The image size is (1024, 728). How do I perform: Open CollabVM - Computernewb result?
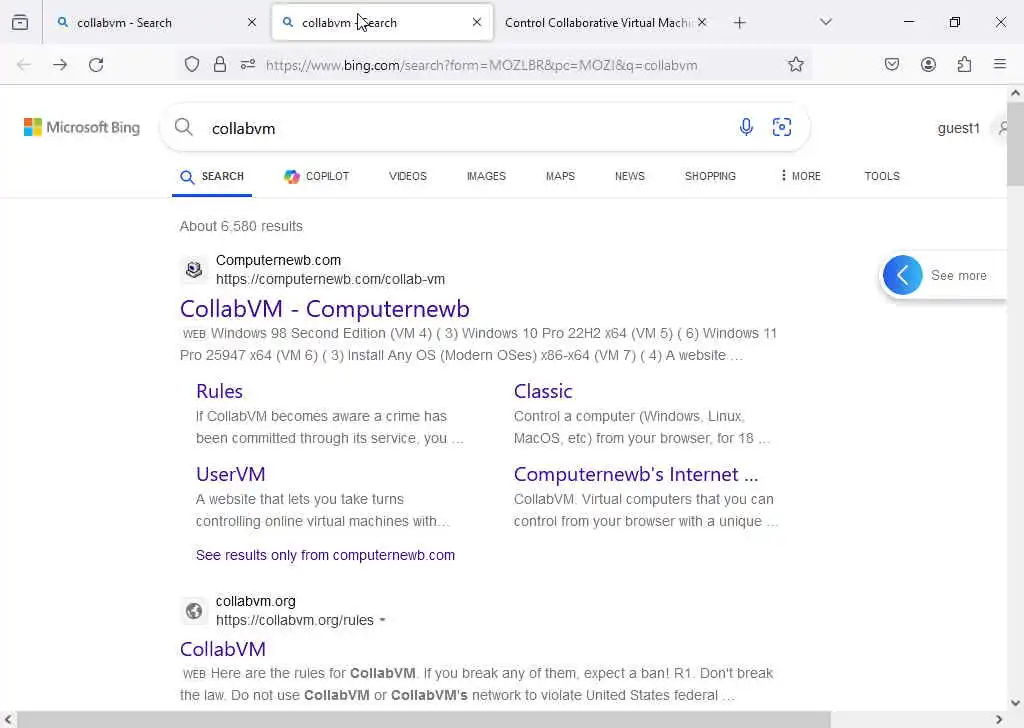click(325, 309)
